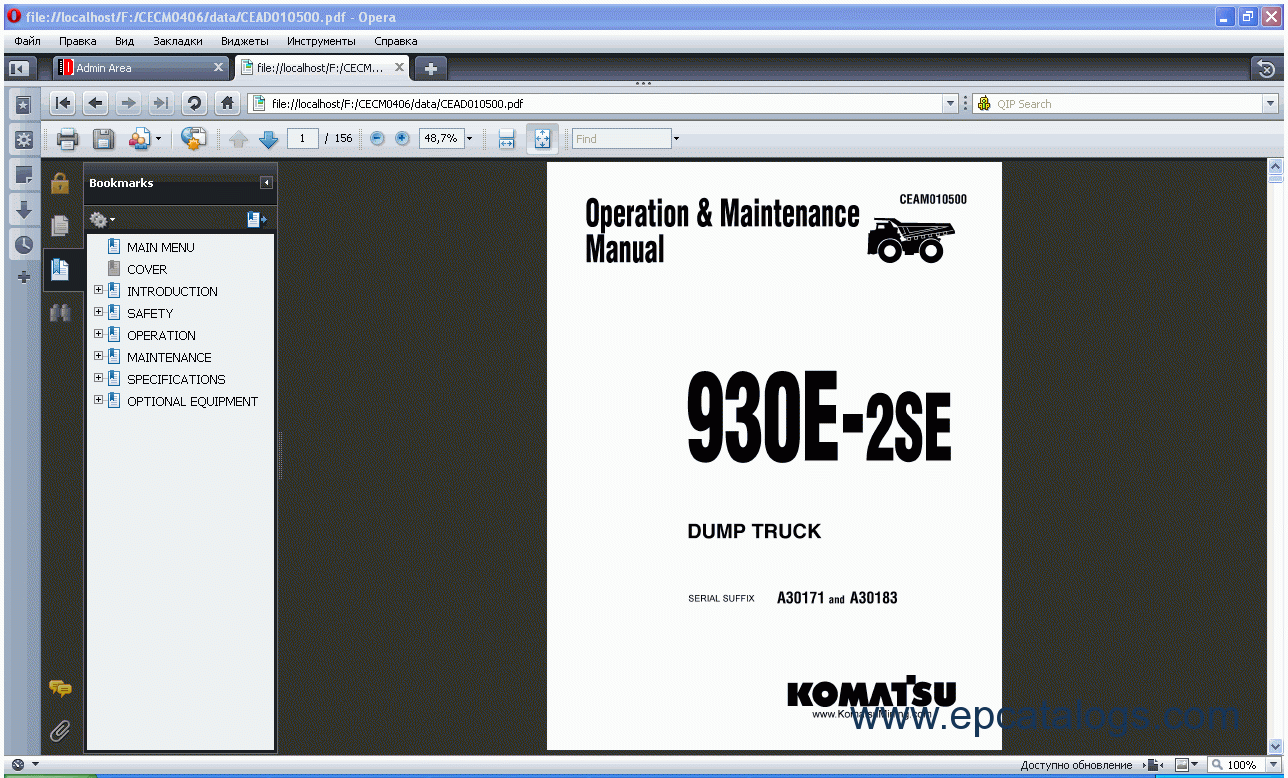Expand the OPERATION bookmark
Image resolution: width=1288 pixels, height=778 pixels.
pos(98,334)
